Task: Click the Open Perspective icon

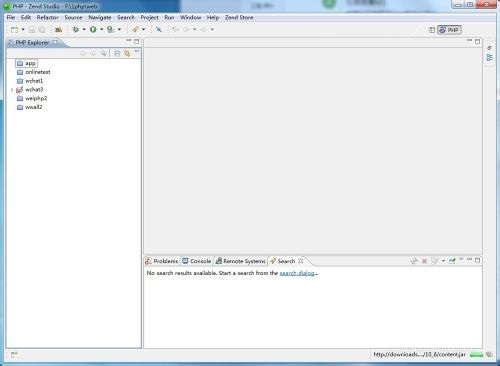Action: (432, 30)
